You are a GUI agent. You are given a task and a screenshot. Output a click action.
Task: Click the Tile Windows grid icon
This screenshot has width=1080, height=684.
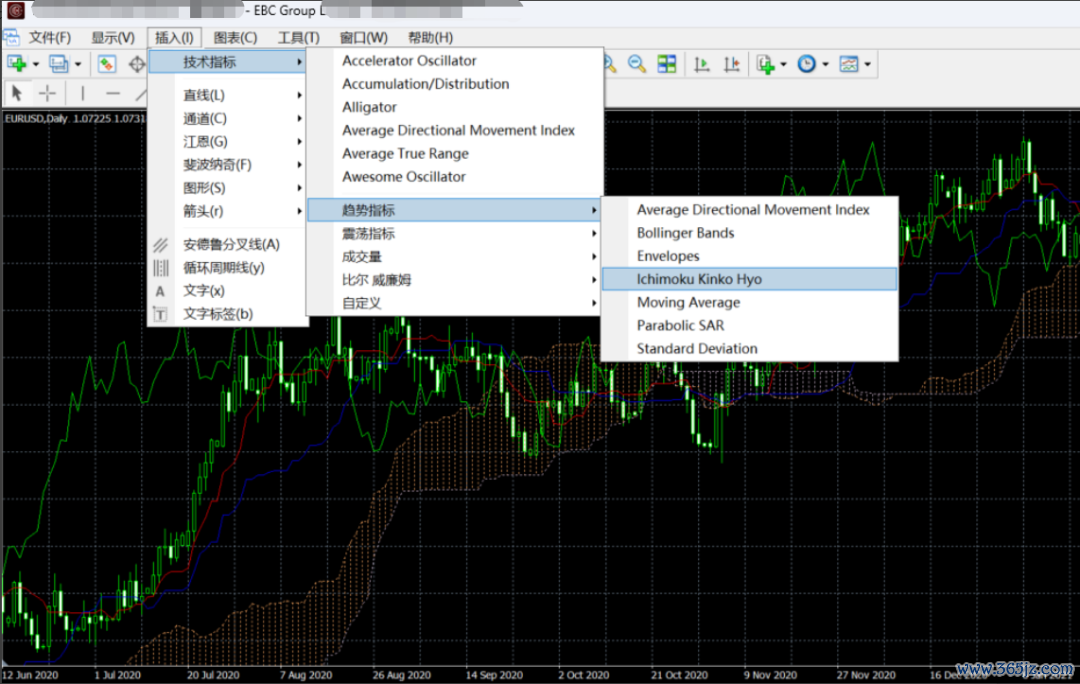[667, 64]
